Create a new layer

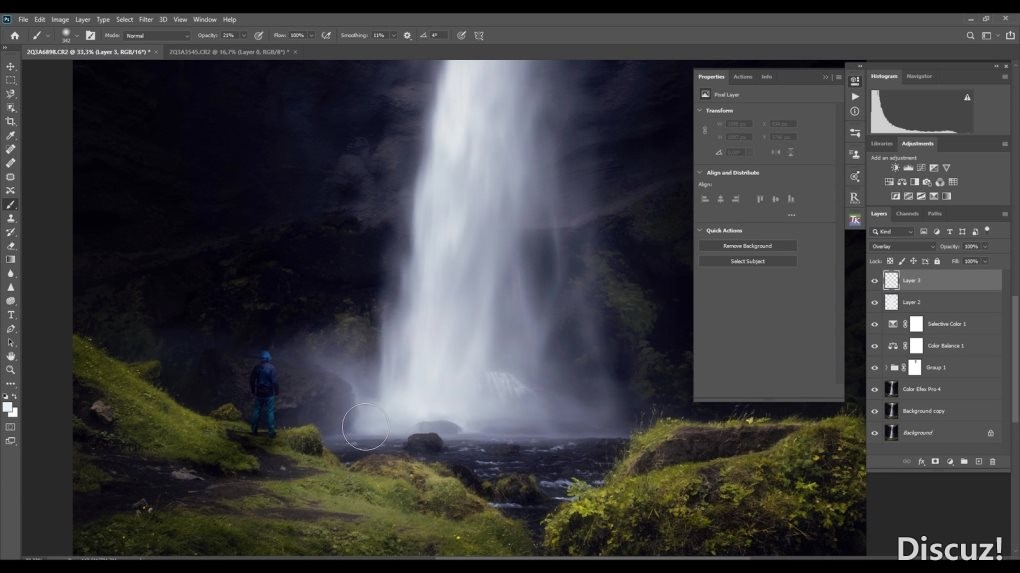coord(978,461)
